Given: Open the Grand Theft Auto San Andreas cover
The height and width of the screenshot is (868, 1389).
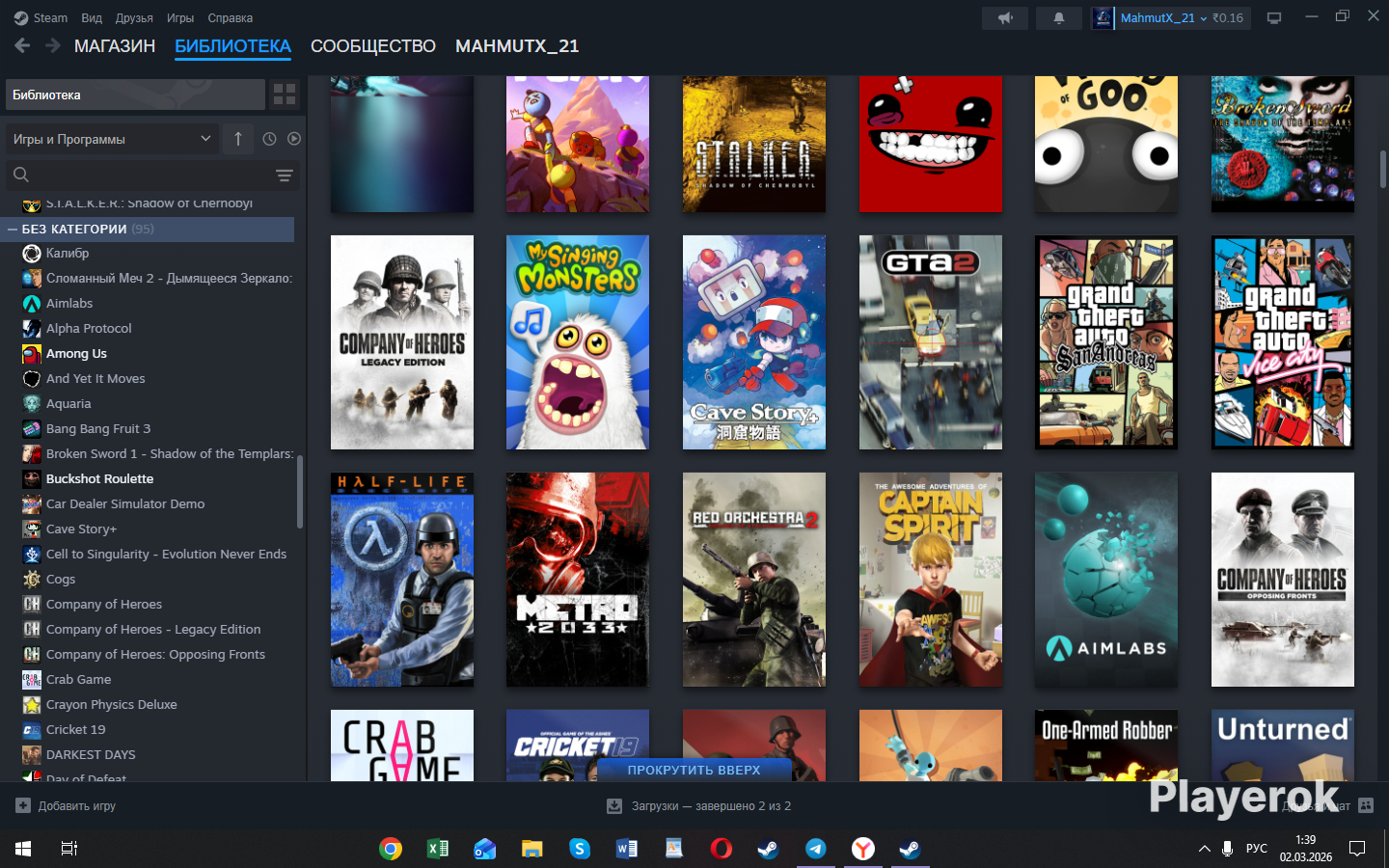Looking at the screenshot, I should click(1106, 342).
